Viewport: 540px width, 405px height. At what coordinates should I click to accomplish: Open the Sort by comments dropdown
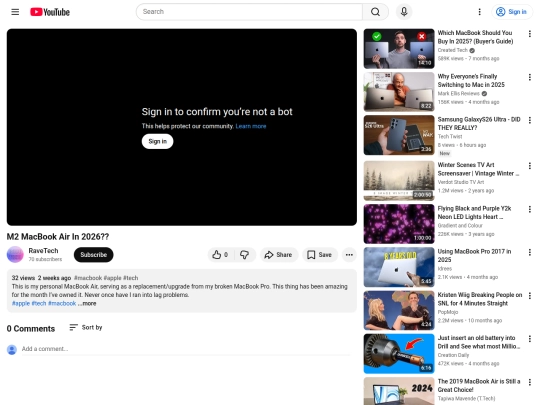point(86,328)
